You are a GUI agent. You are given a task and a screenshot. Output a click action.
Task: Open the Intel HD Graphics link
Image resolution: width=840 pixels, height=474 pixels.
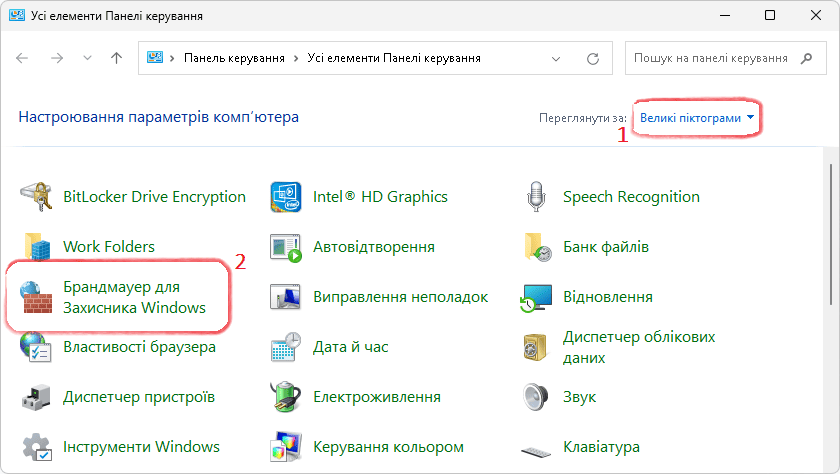(x=380, y=197)
